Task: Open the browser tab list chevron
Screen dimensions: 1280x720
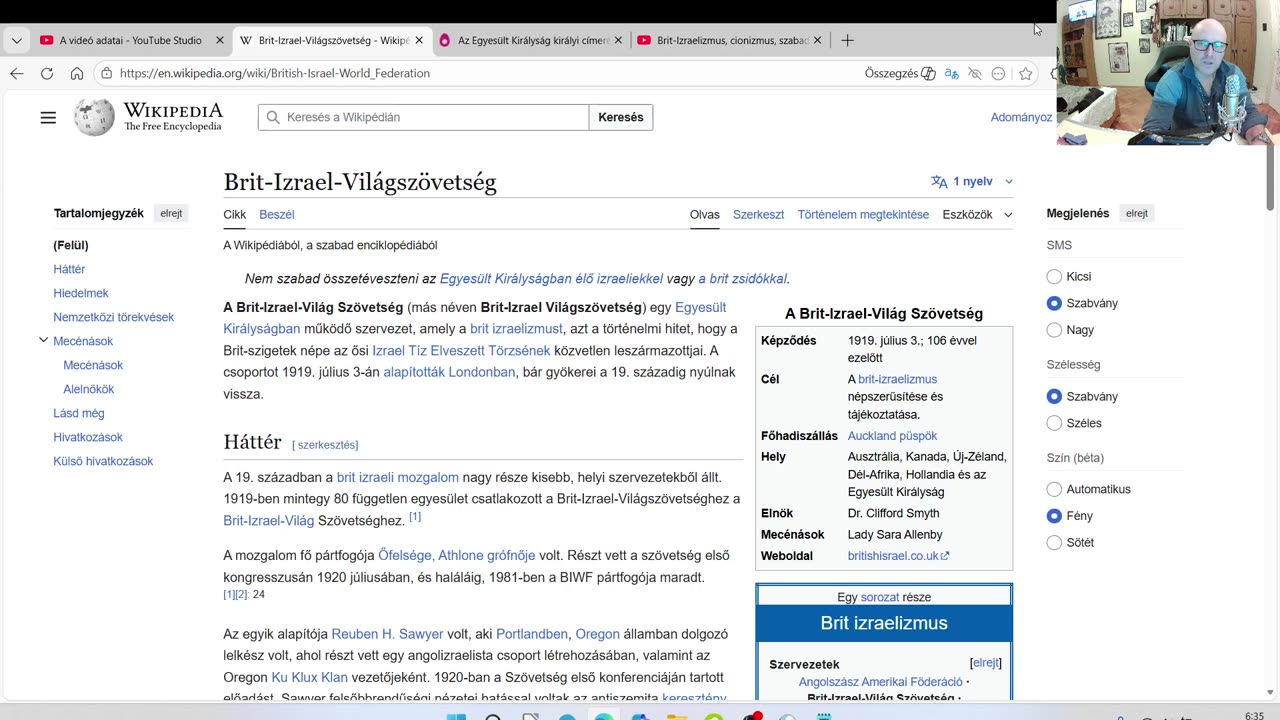Action: (16, 40)
